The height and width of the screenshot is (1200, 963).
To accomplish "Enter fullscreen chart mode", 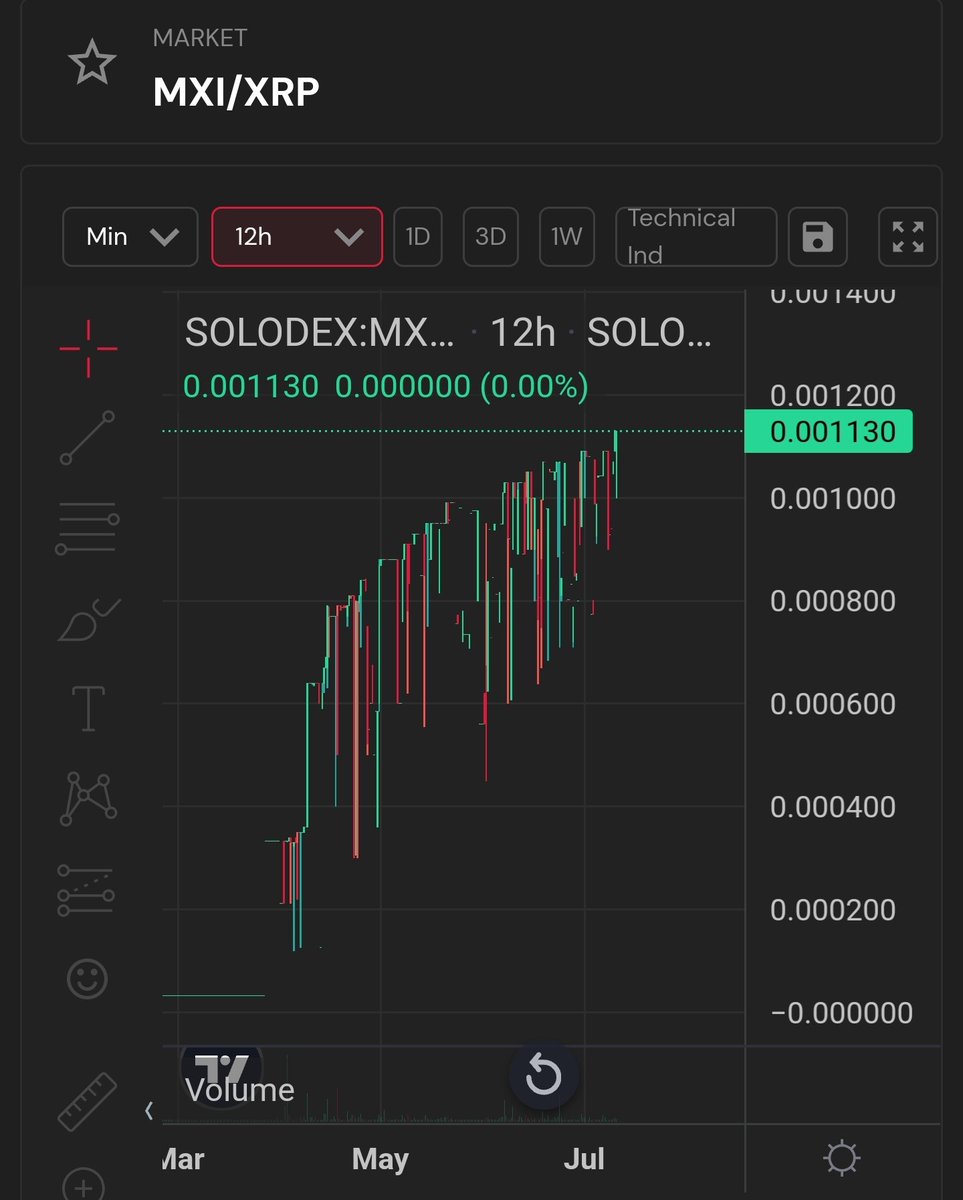I will (907, 237).
